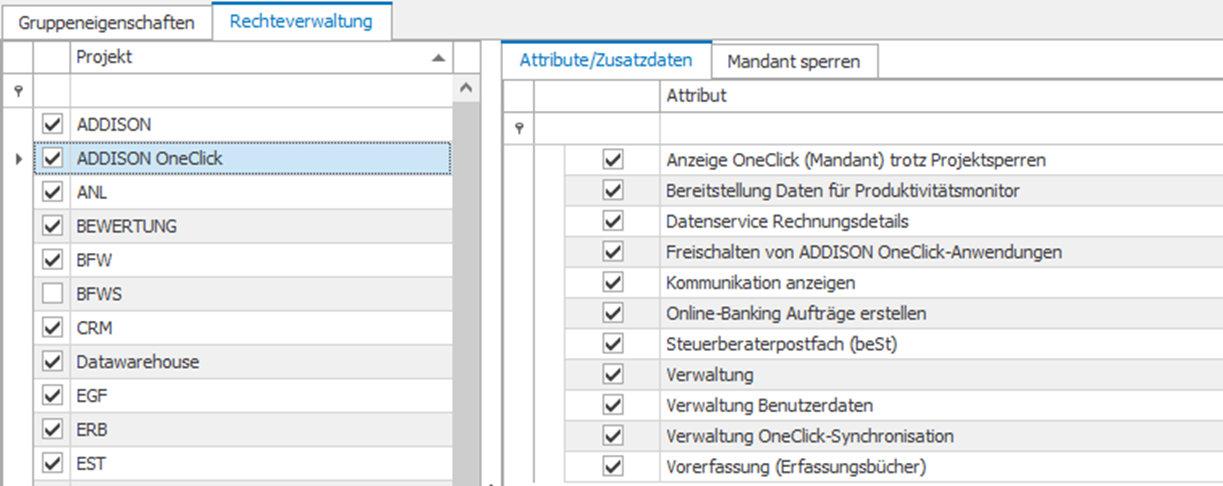Select the Rechteverwaltung tab
Viewport: 1223px width, 486px height.
click(301, 20)
